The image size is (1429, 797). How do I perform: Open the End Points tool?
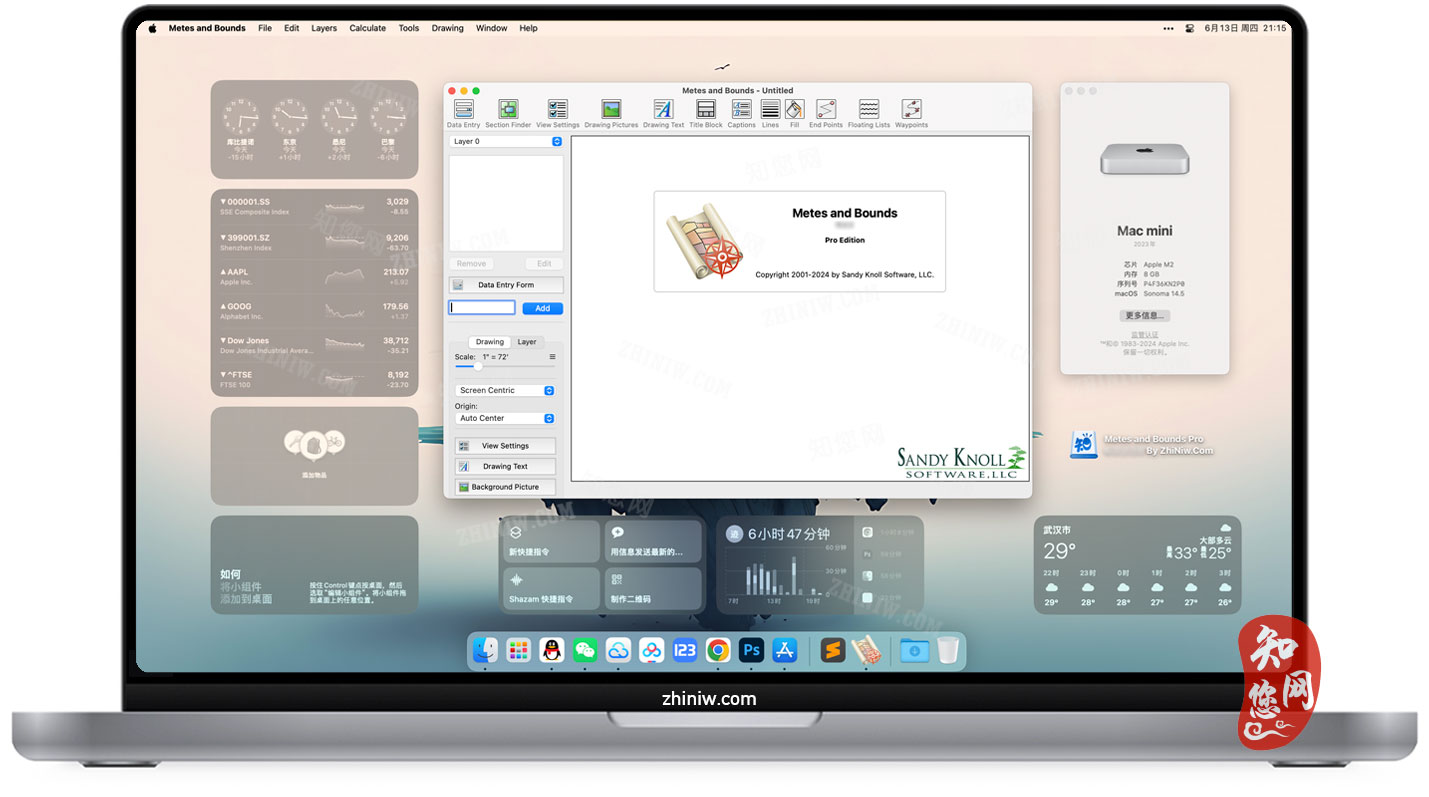826,113
